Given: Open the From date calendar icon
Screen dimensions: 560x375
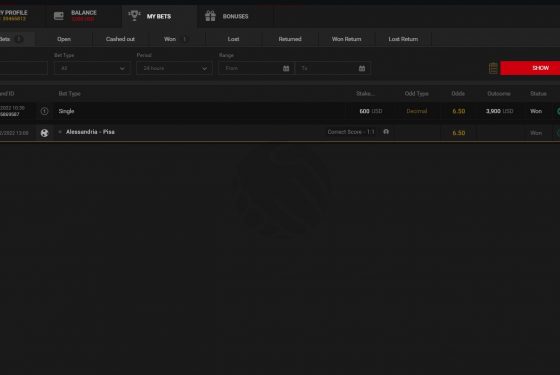Looking at the screenshot, I should tap(286, 68).
